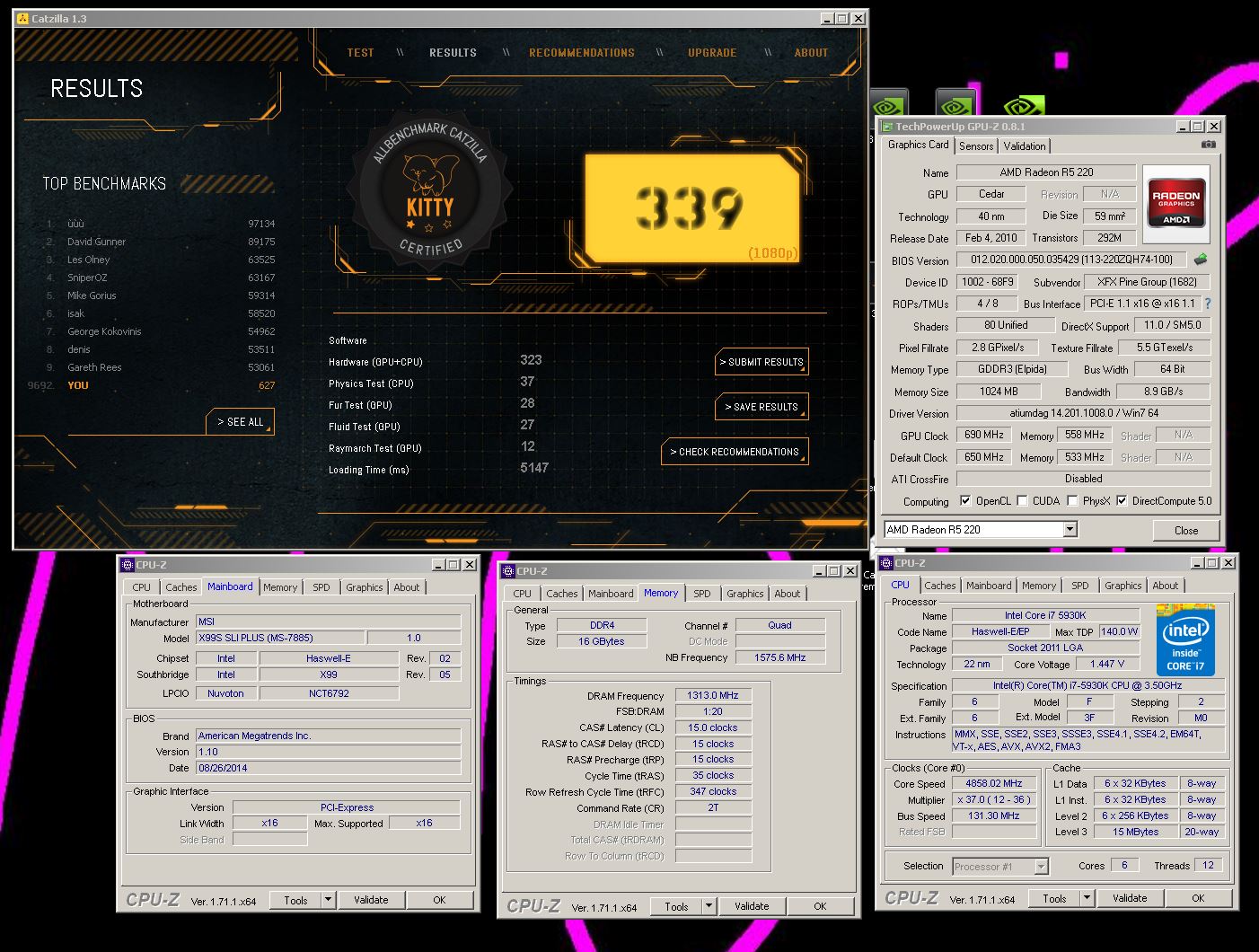The width and height of the screenshot is (1259, 952).
Task: Open the Processor #1 selection dropdown
Action: [x=1042, y=867]
